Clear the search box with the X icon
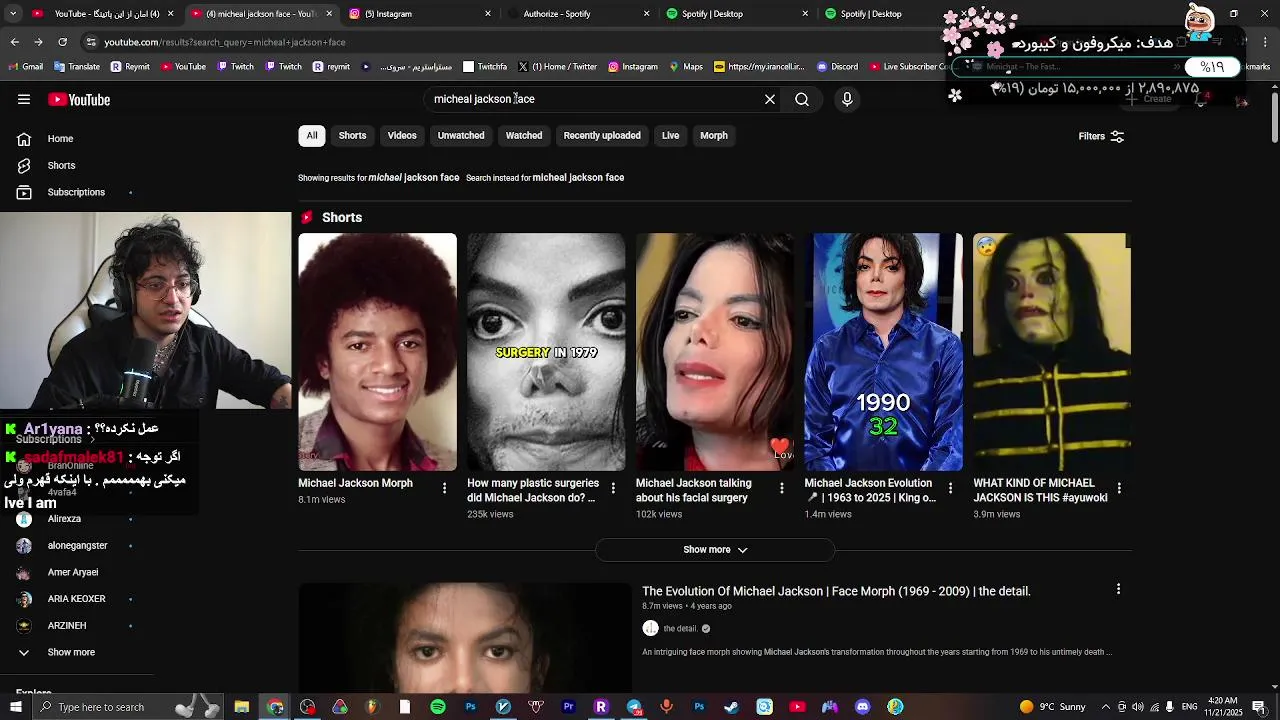Screen dimensions: 1280x720 point(770,99)
